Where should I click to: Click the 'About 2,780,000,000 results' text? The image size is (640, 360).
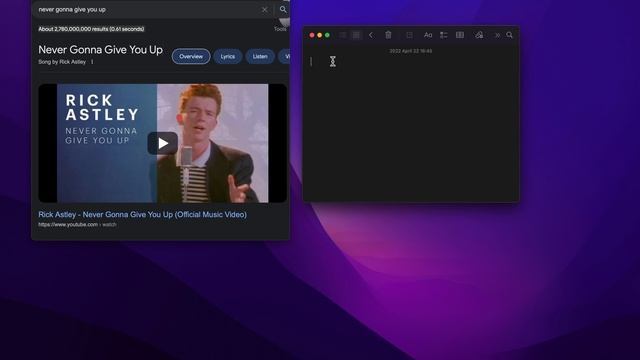91,29
